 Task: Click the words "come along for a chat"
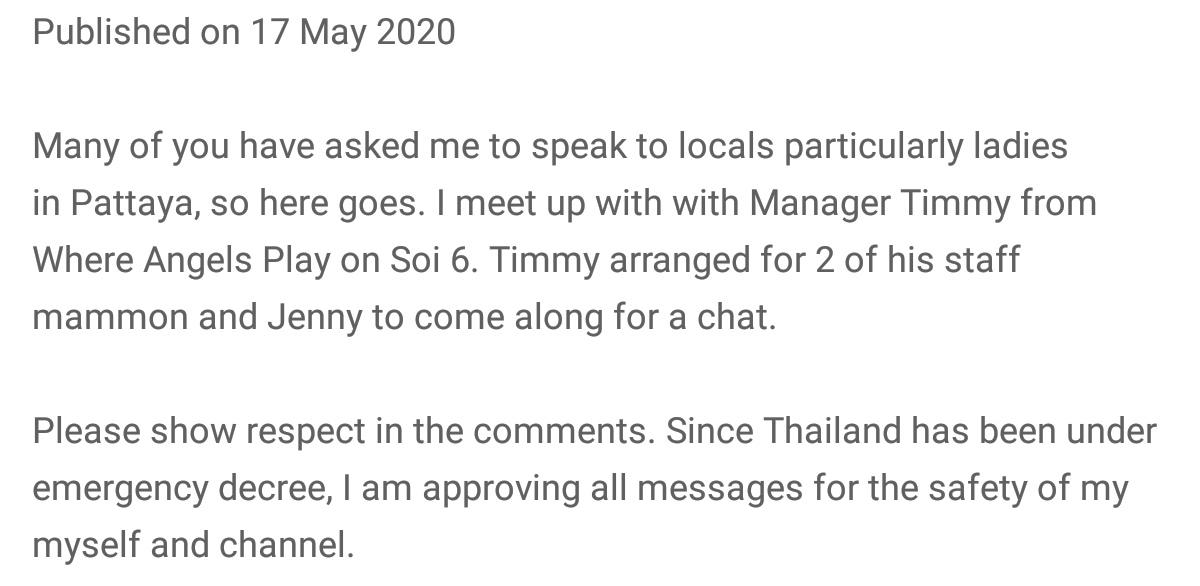coord(594,317)
